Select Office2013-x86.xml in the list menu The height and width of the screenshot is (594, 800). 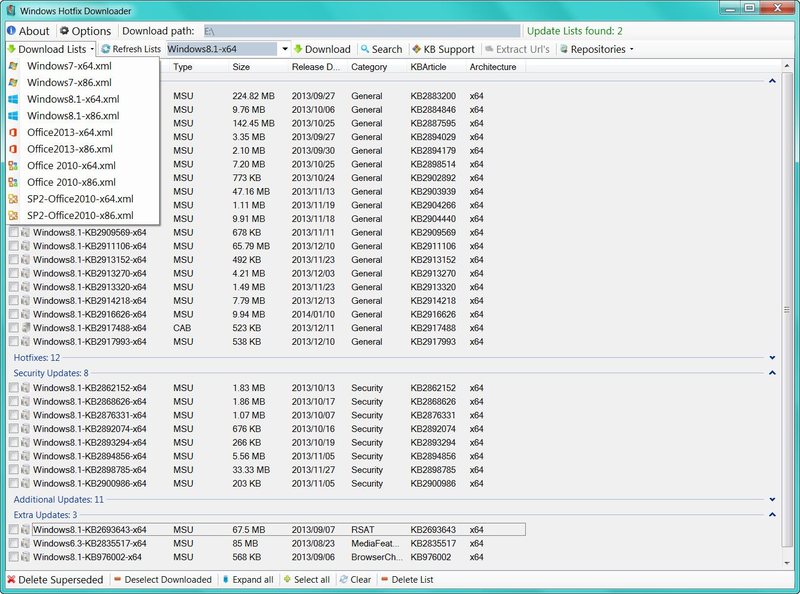pos(83,149)
